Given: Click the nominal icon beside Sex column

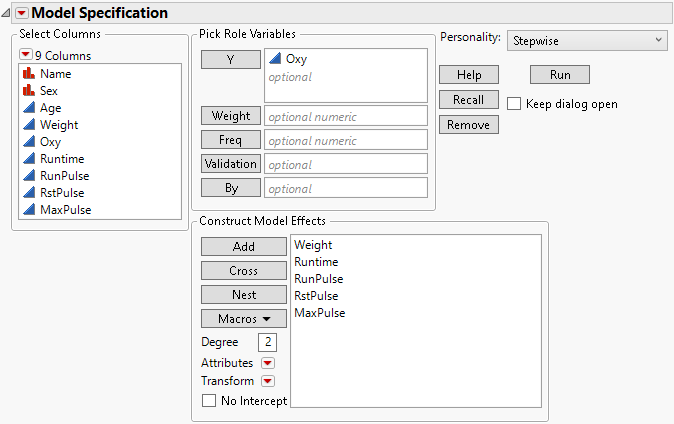Looking at the screenshot, I should [28, 91].
